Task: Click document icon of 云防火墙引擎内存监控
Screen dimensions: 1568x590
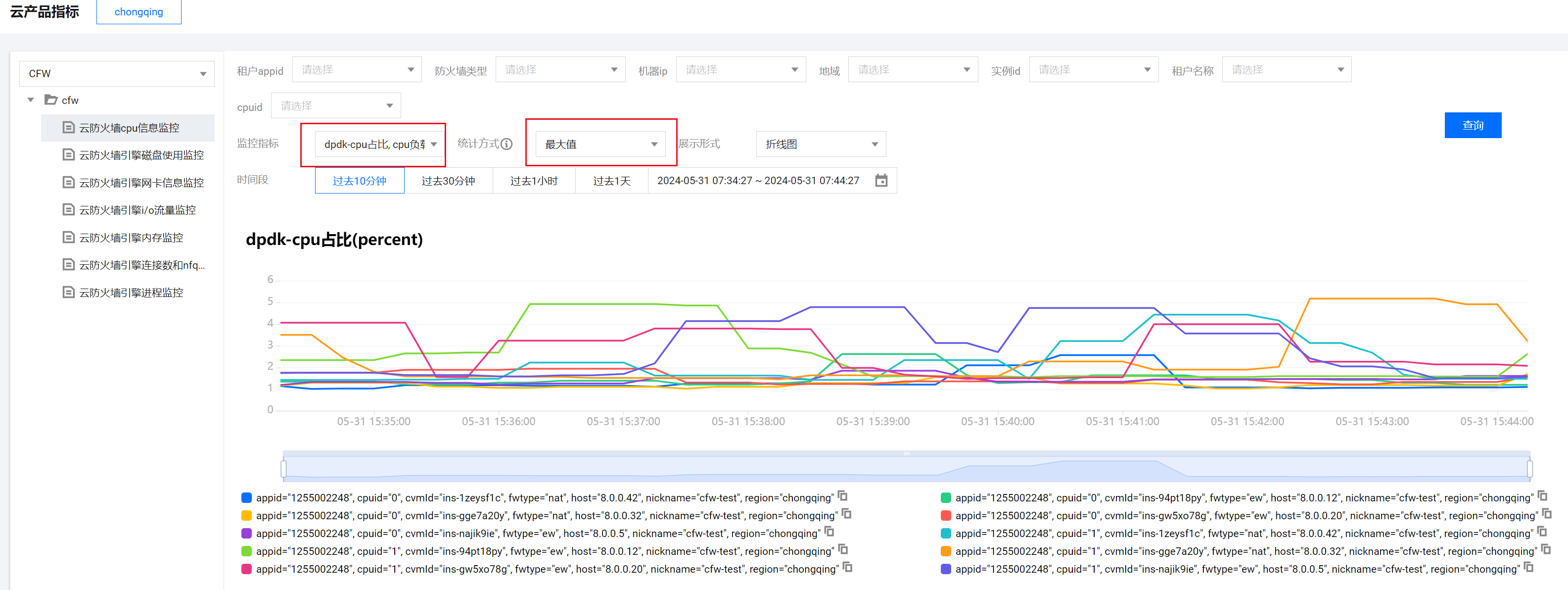Action: click(69, 238)
